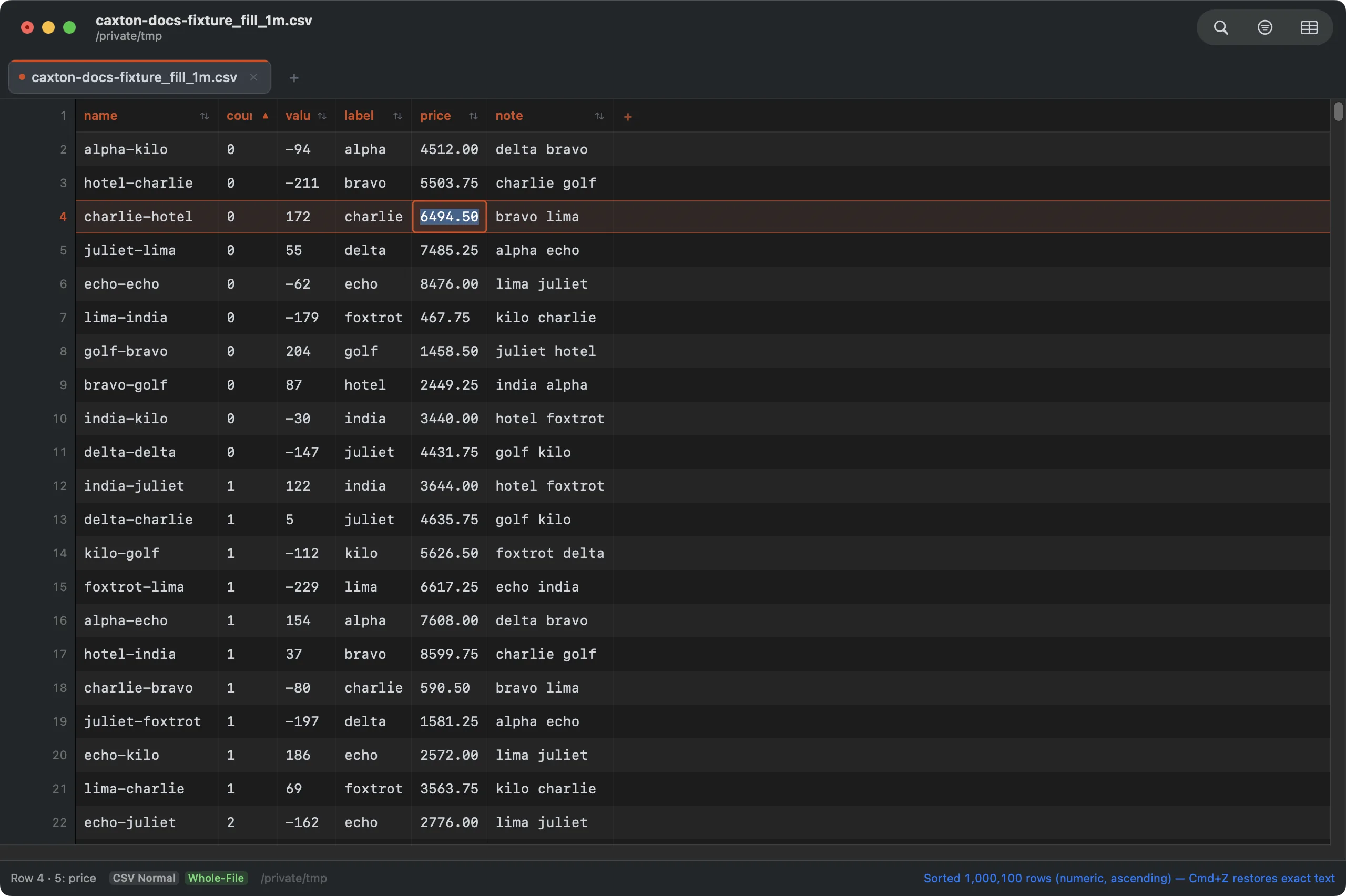Select the highlighted 6494.50 price cell
This screenshot has width=1346, height=896.
pos(449,217)
